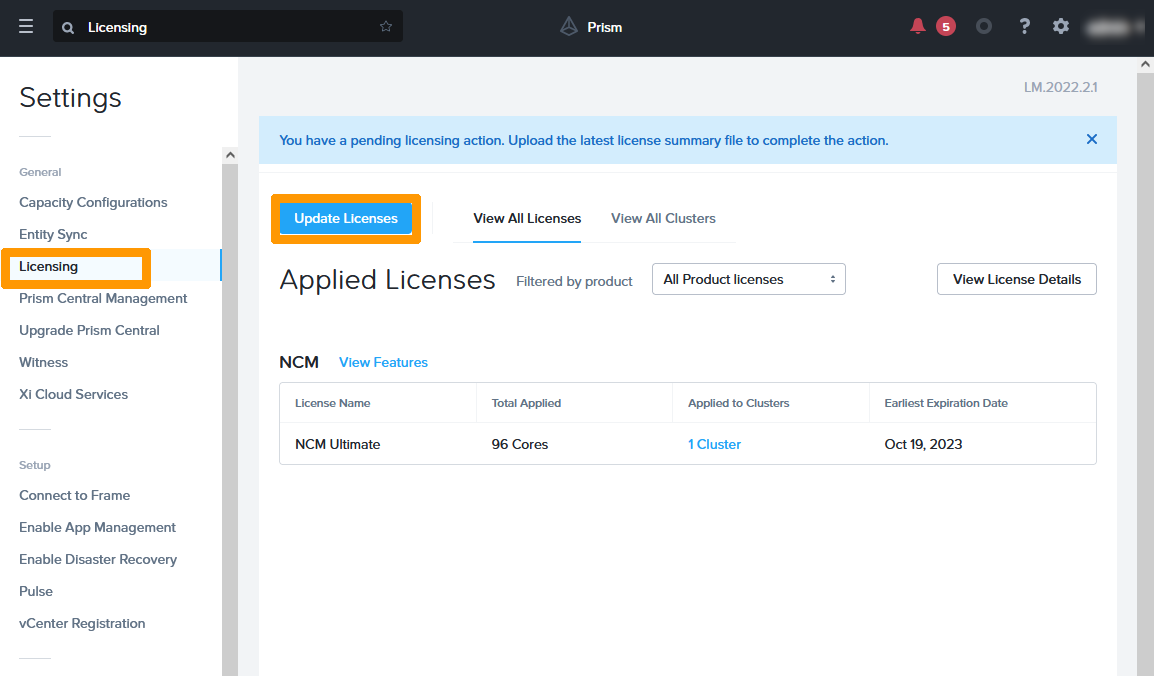Select Upgrade Prism Central from the sidebar
The height and width of the screenshot is (676, 1154).
[89, 330]
